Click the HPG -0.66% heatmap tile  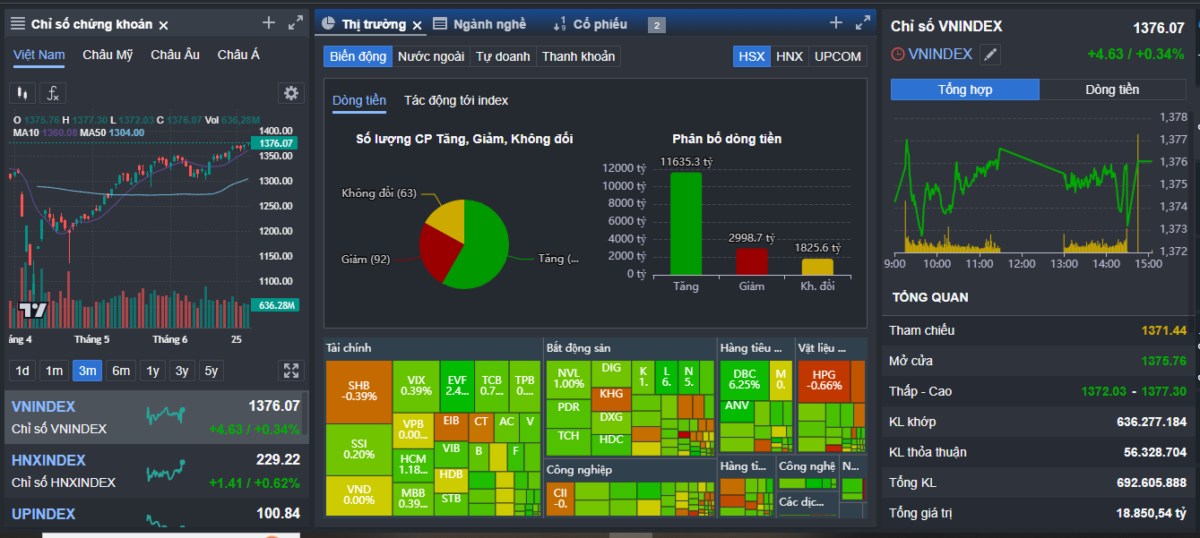click(x=824, y=380)
